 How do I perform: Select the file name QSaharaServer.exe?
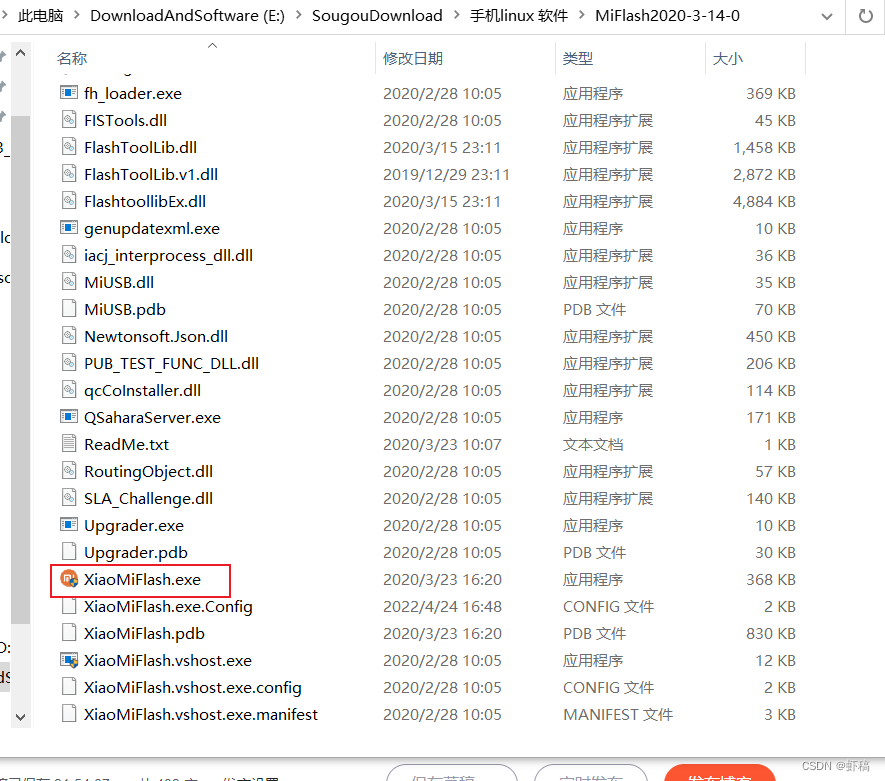[x=152, y=418]
